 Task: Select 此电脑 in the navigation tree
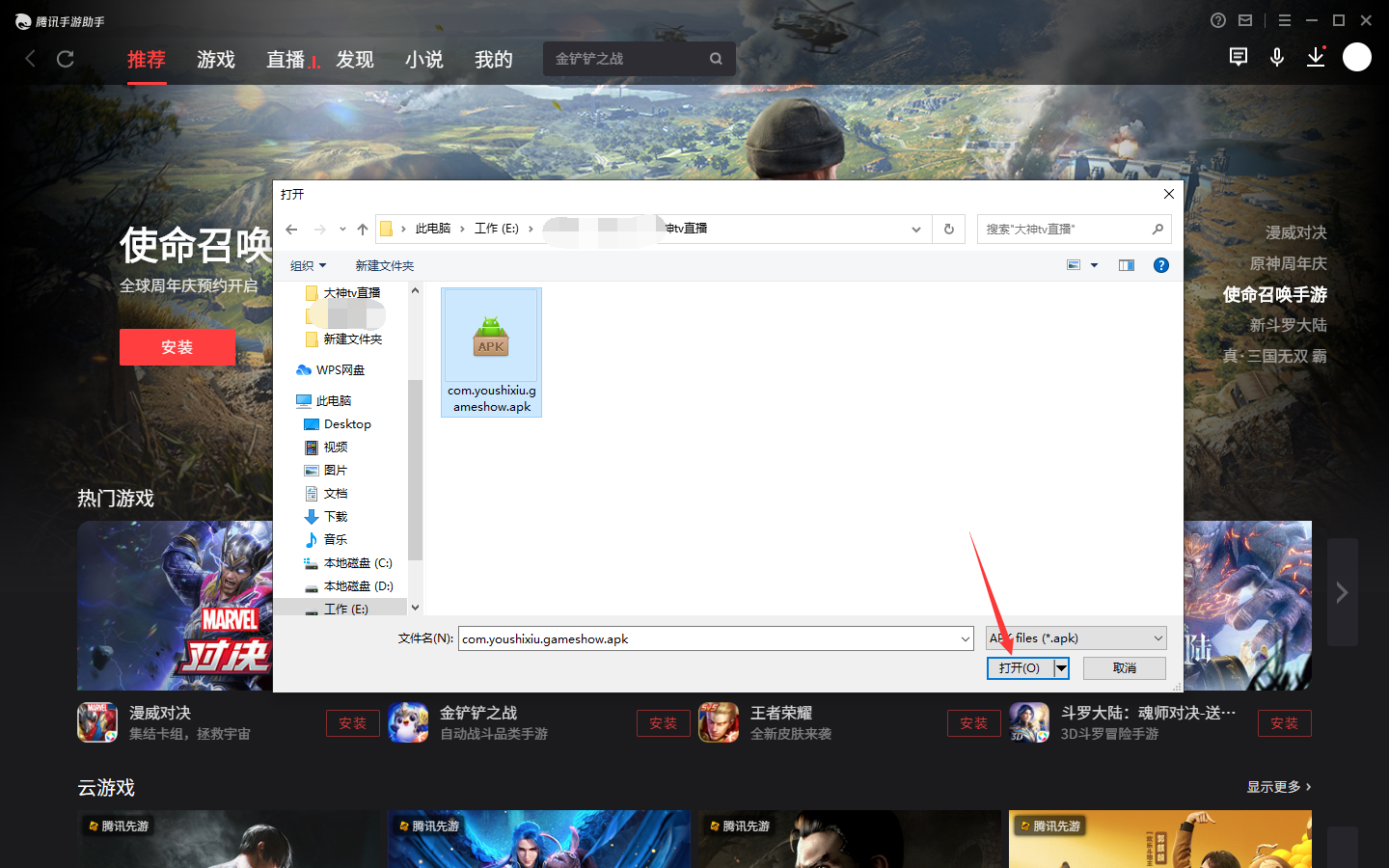pyautogui.click(x=324, y=401)
